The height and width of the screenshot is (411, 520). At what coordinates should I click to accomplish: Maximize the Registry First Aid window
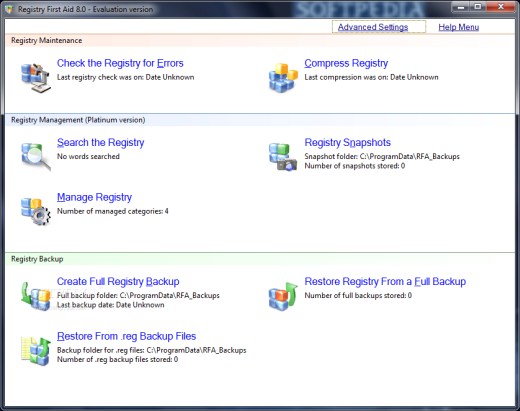(478, 7)
